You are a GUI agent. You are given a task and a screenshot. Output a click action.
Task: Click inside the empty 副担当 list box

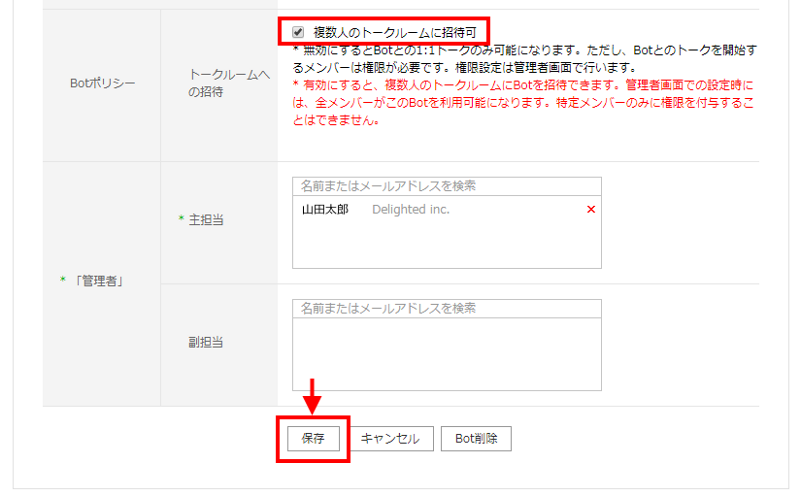[446, 355]
